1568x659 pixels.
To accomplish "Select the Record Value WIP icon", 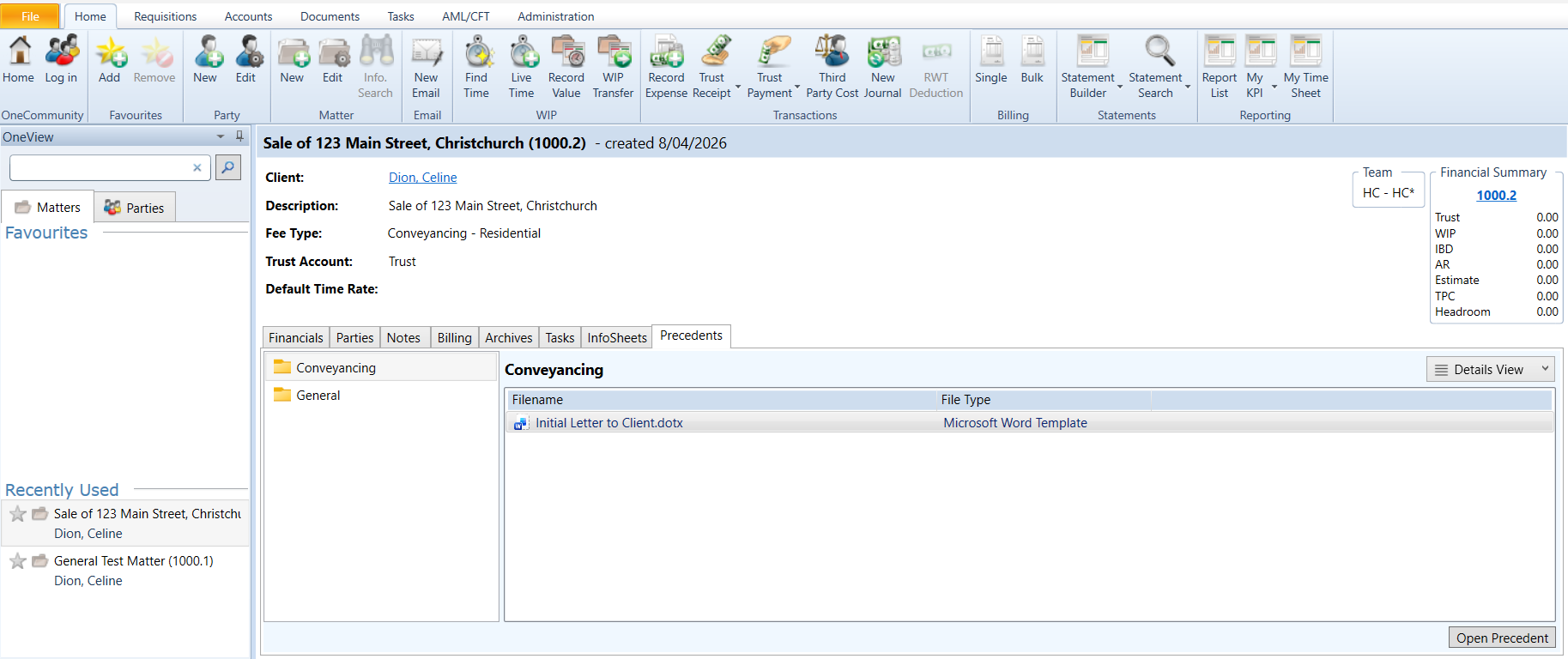I will (x=566, y=67).
